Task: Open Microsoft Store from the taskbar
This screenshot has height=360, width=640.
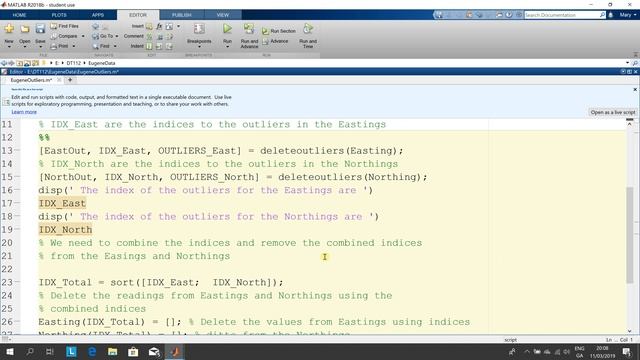Action: pyautogui.click(x=133, y=351)
